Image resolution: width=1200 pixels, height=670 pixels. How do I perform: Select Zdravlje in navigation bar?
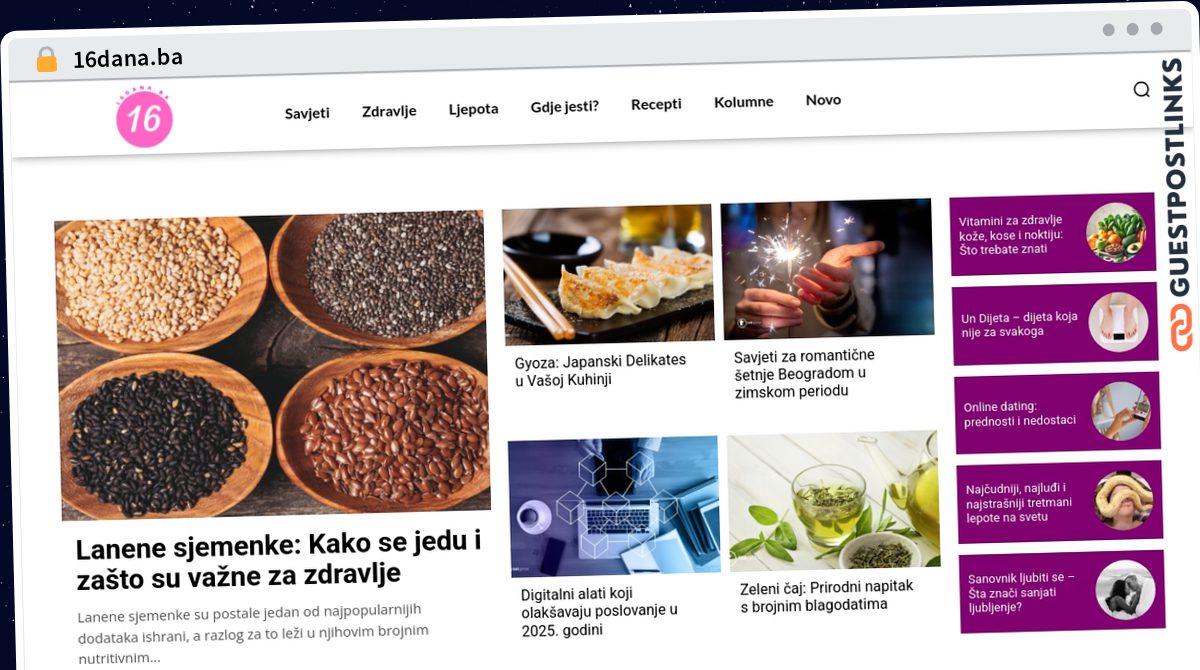tap(389, 111)
